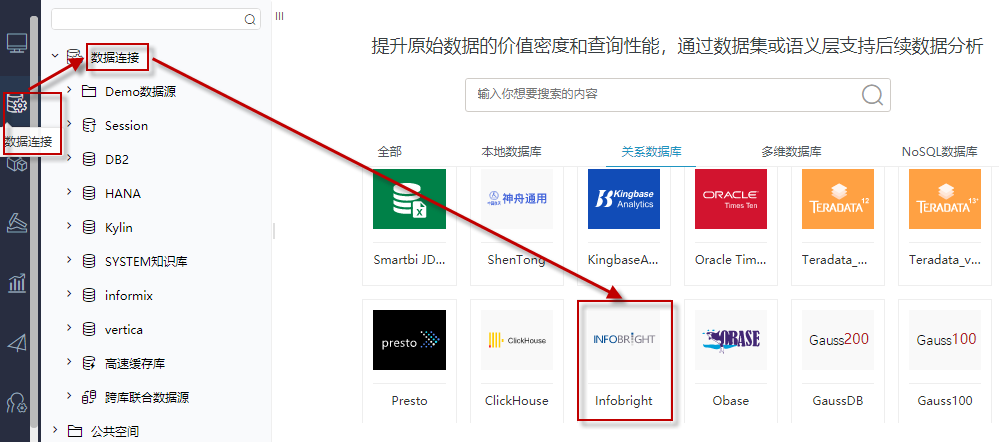Expand the Demo数据源 folder
Image resolution: width=1002 pixels, height=442 pixels.
70,91
